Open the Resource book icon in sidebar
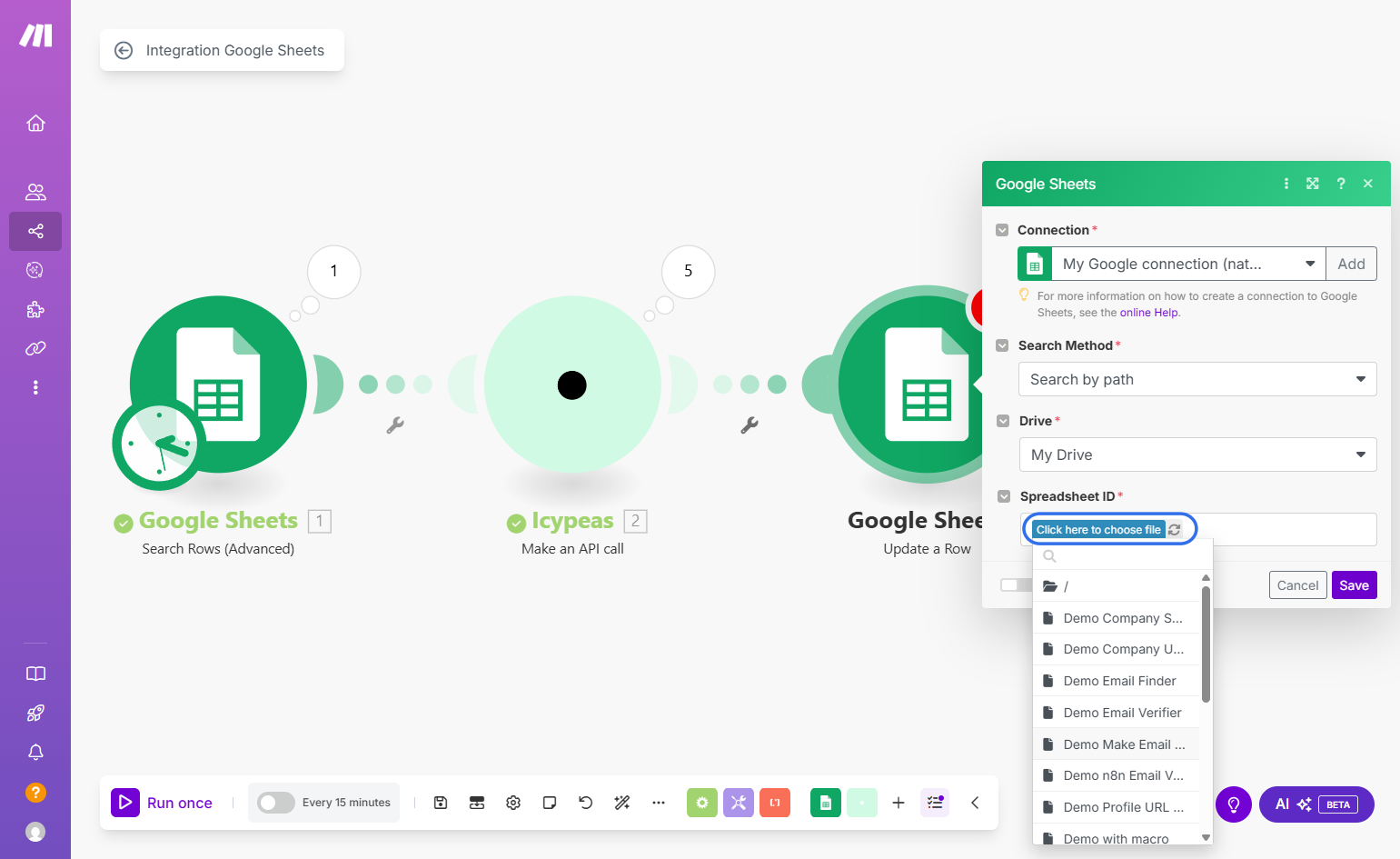The height and width of the screenshot is (859, 1400). 35,674
